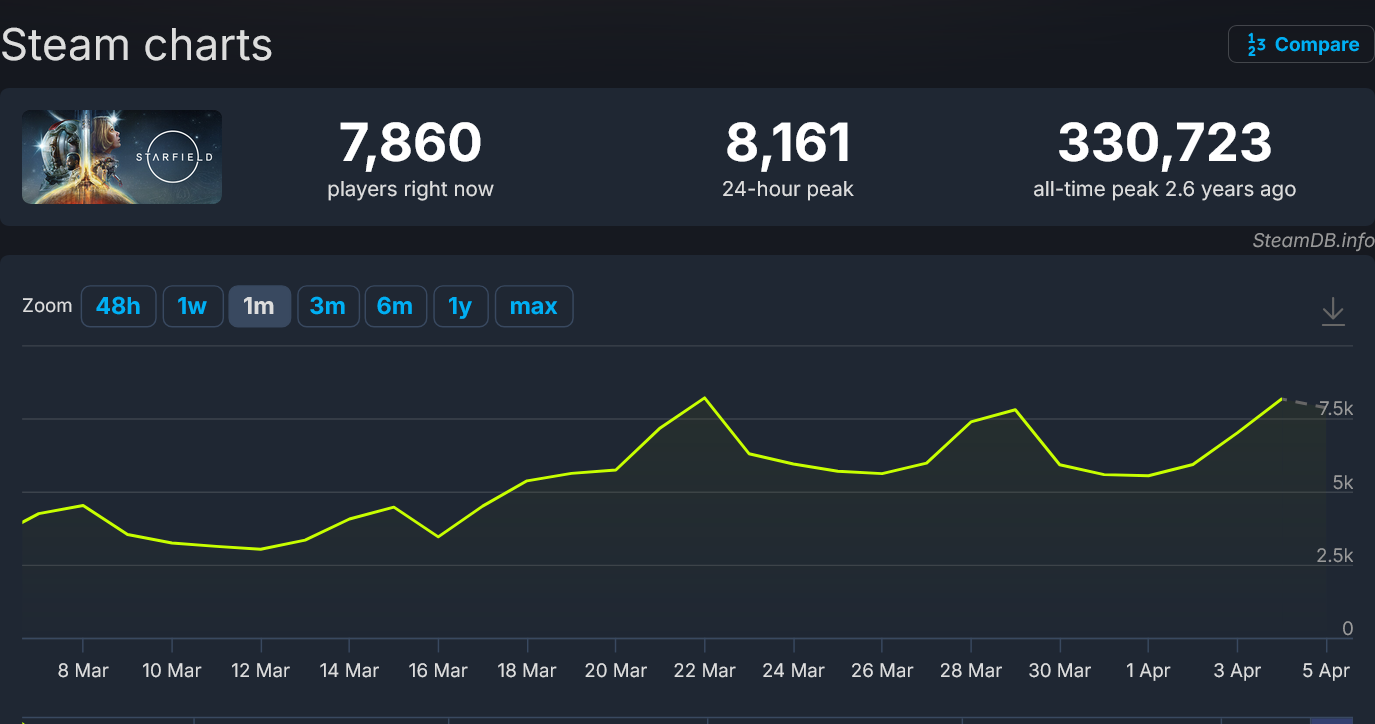
Task: Set chart zoom to 1w
Action: click(x=192, y=306)
